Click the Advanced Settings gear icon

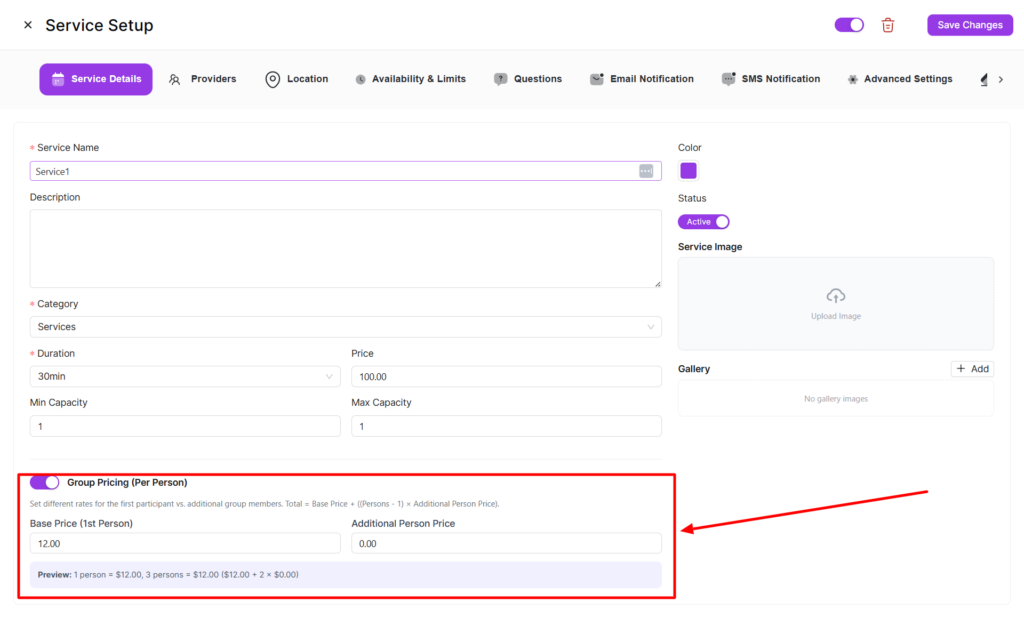tap(852, 79)
